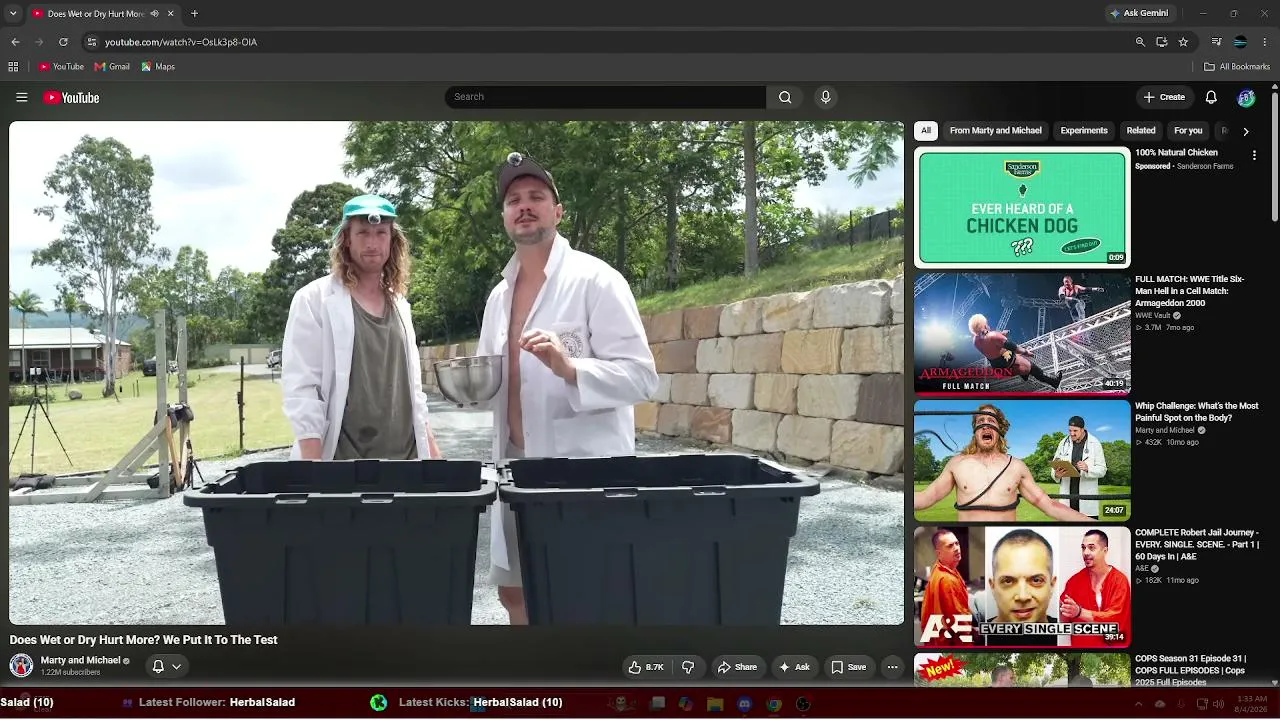This screenshot has height=720, width=1280.
Task: Open YouTube notifications bell
Action: [1211, 97]
